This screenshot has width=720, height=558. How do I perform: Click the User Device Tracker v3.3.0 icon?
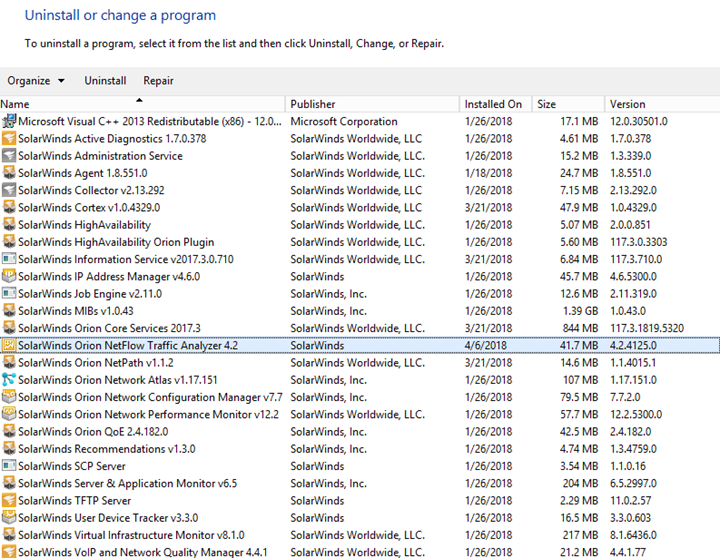pyautogui.click(x=9, y=518)
